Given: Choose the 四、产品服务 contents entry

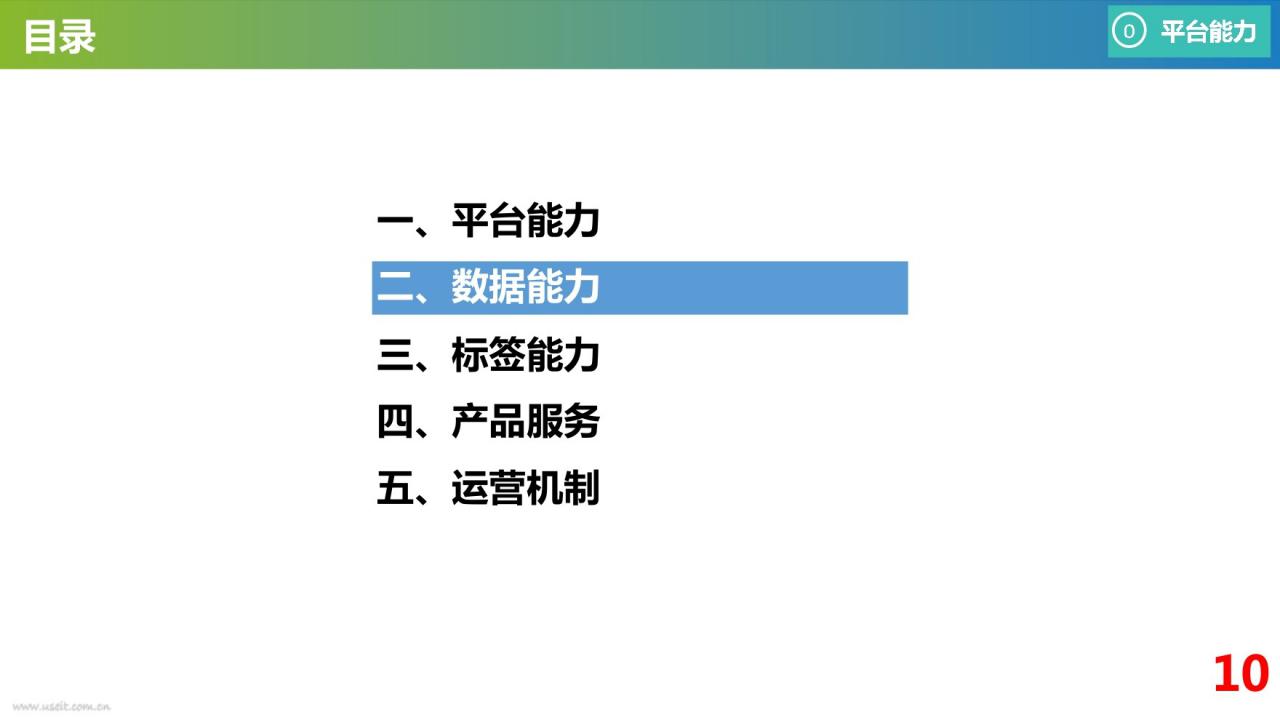Looking at the screenshot, I should [488, 422].
